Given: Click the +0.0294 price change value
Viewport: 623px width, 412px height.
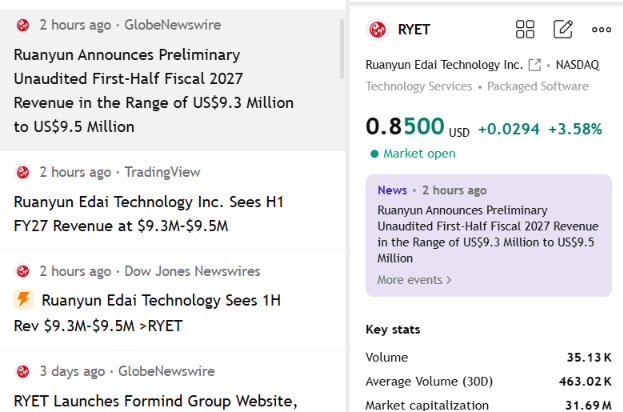Looking at the screenshot, I should 509,129.
